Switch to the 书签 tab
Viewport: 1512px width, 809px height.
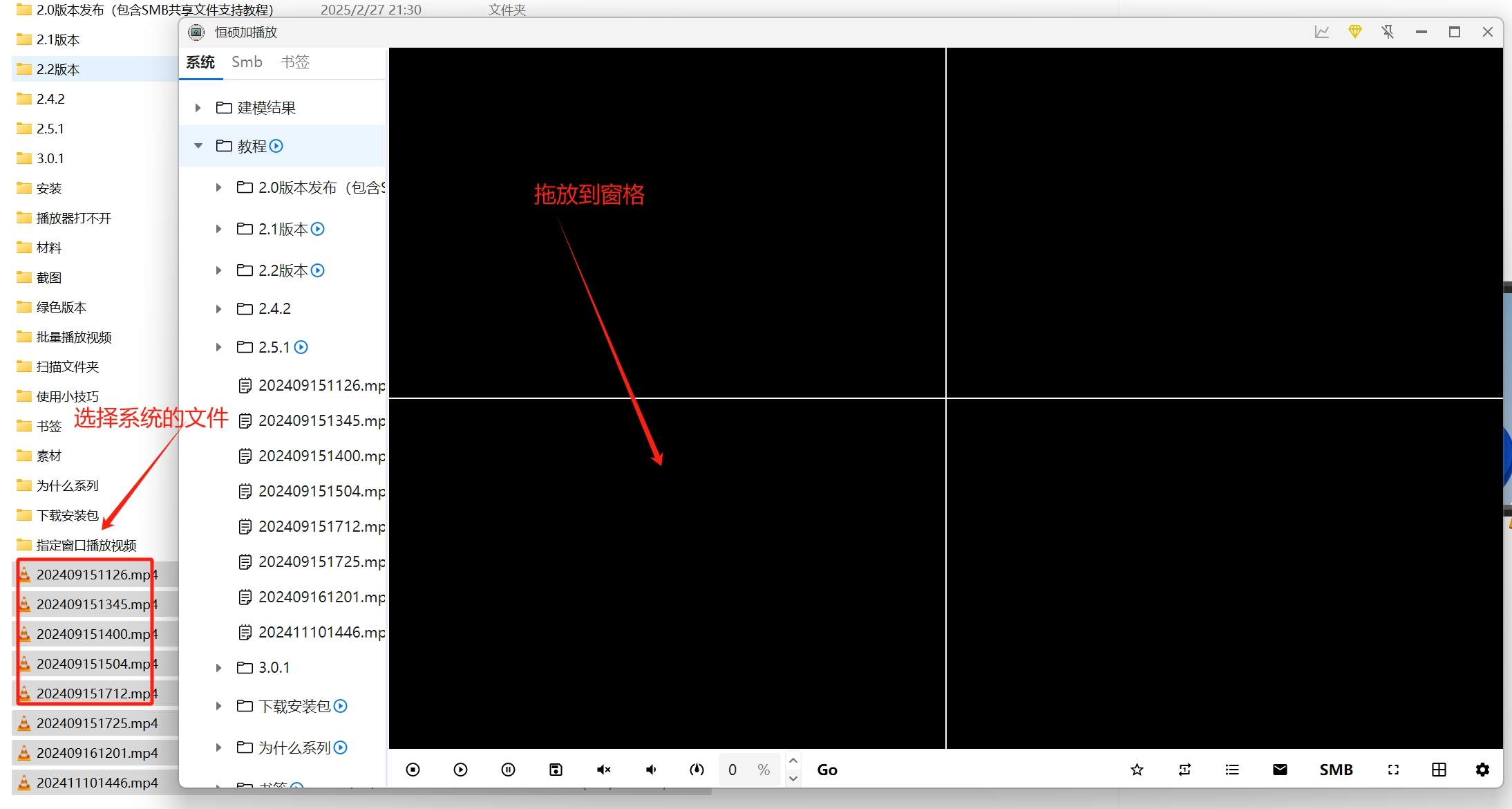[295, 62]
